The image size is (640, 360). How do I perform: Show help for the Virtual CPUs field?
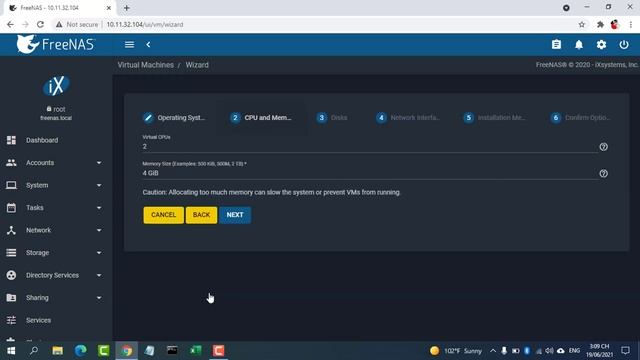pyautogui.click(x=603, y=147)
